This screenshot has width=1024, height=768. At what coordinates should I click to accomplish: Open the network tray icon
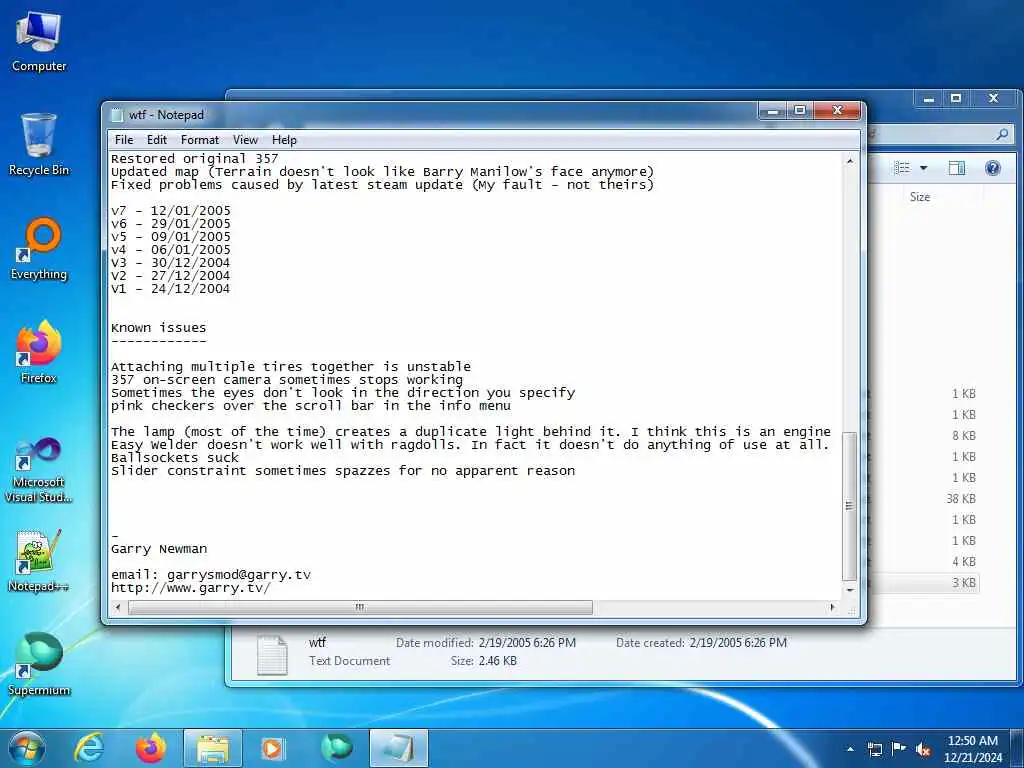[x=874, y=749]
